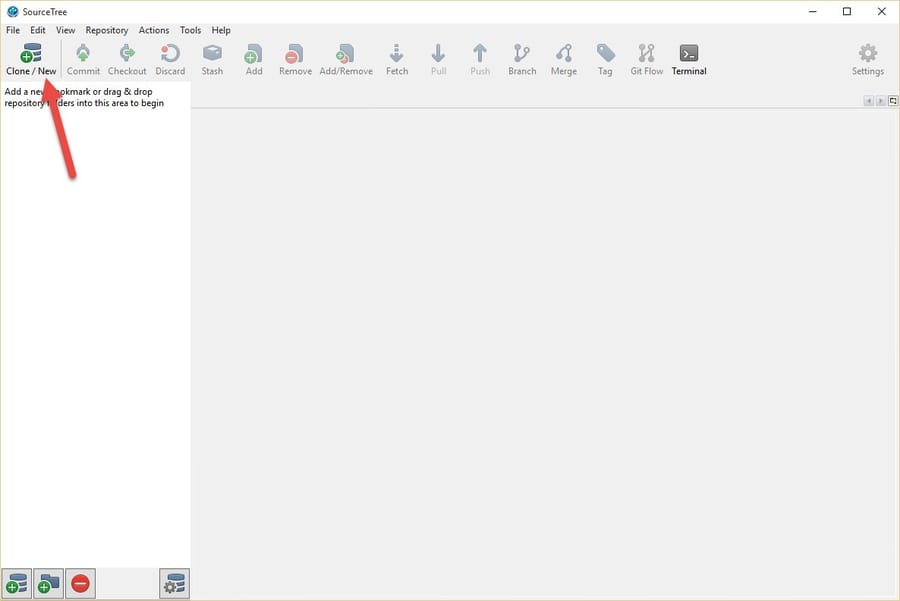Minimize the SourceTree window
The height and width of the screenshot is (601, 900).
(812, 11)
